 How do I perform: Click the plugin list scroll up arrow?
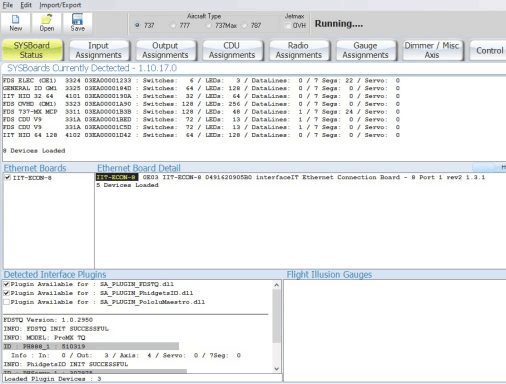(276, 285)
